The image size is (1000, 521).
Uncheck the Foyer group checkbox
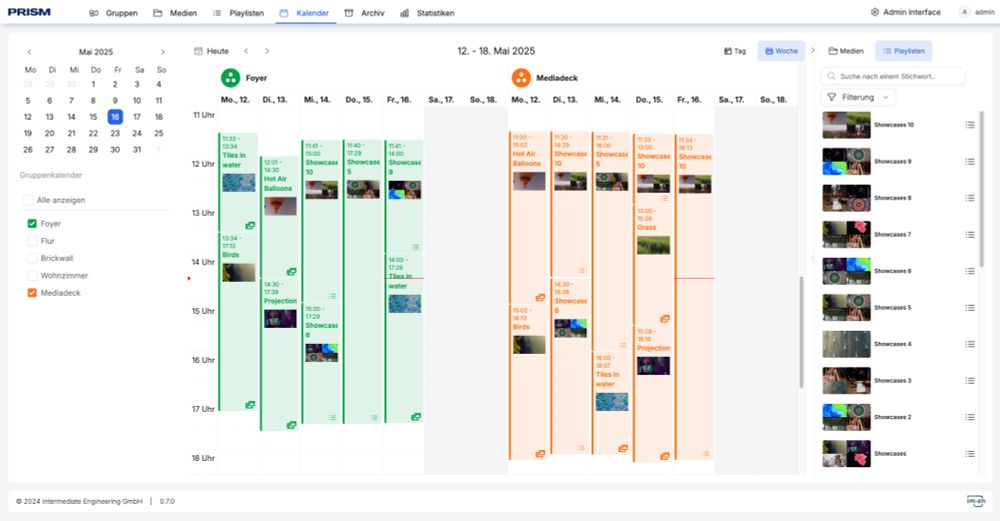click(x=32, y=224)
